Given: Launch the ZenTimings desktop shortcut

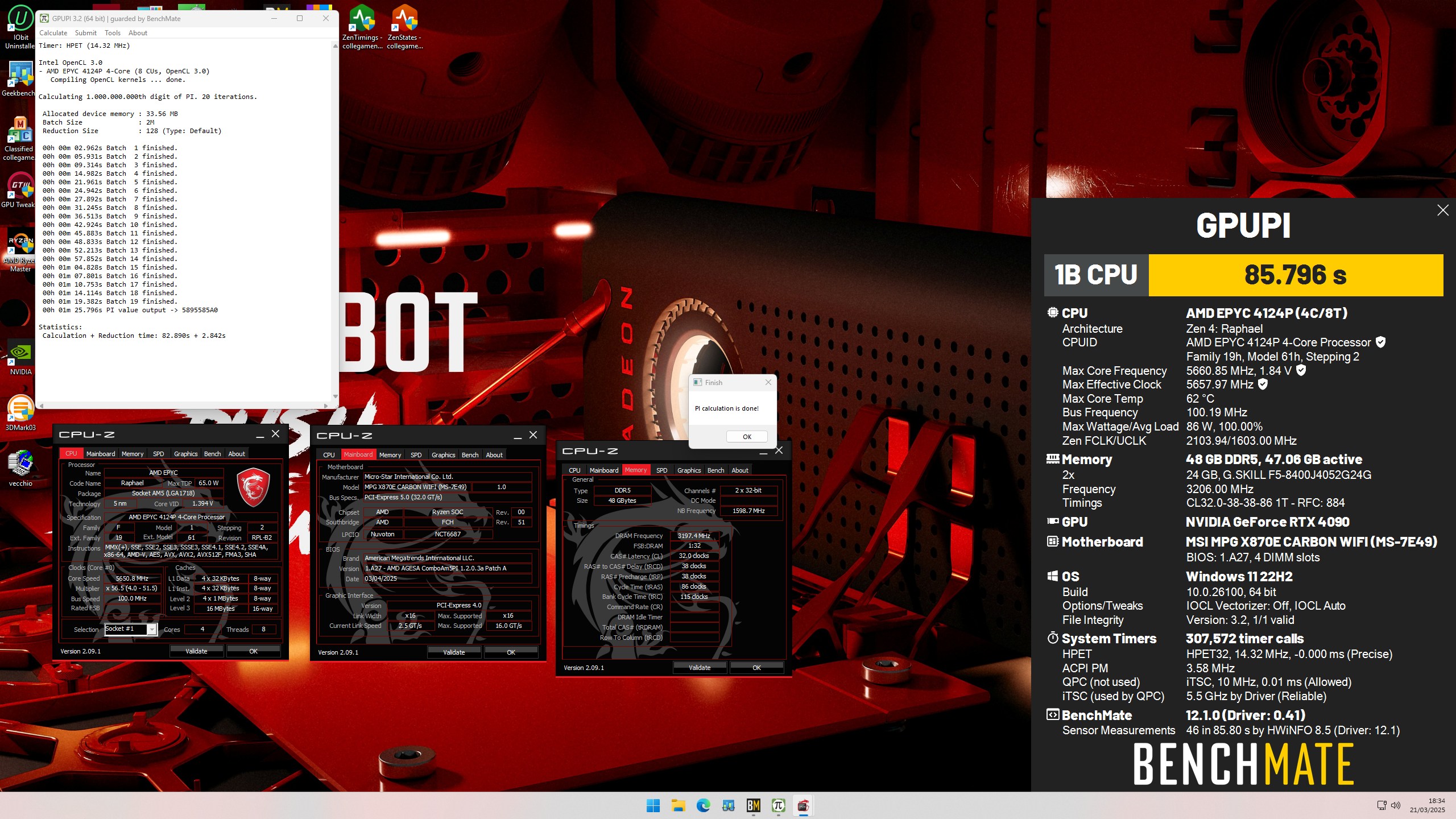Looking at the screenshot, I should point(362,27).
